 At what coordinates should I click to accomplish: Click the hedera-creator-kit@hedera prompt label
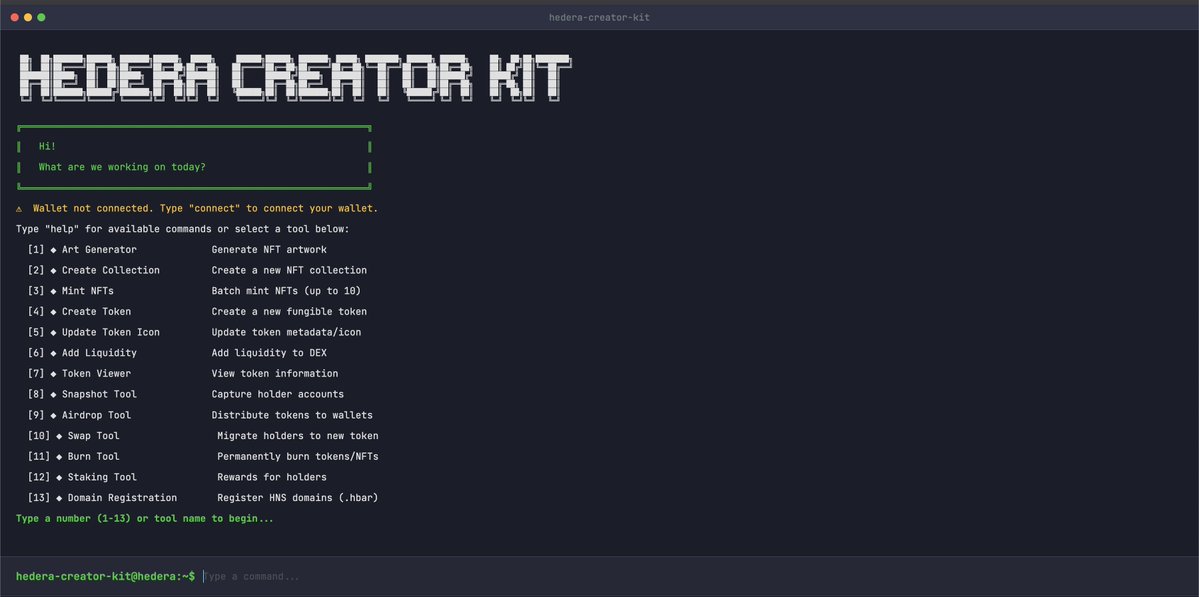pyautogui.click(x=106, y=576)
